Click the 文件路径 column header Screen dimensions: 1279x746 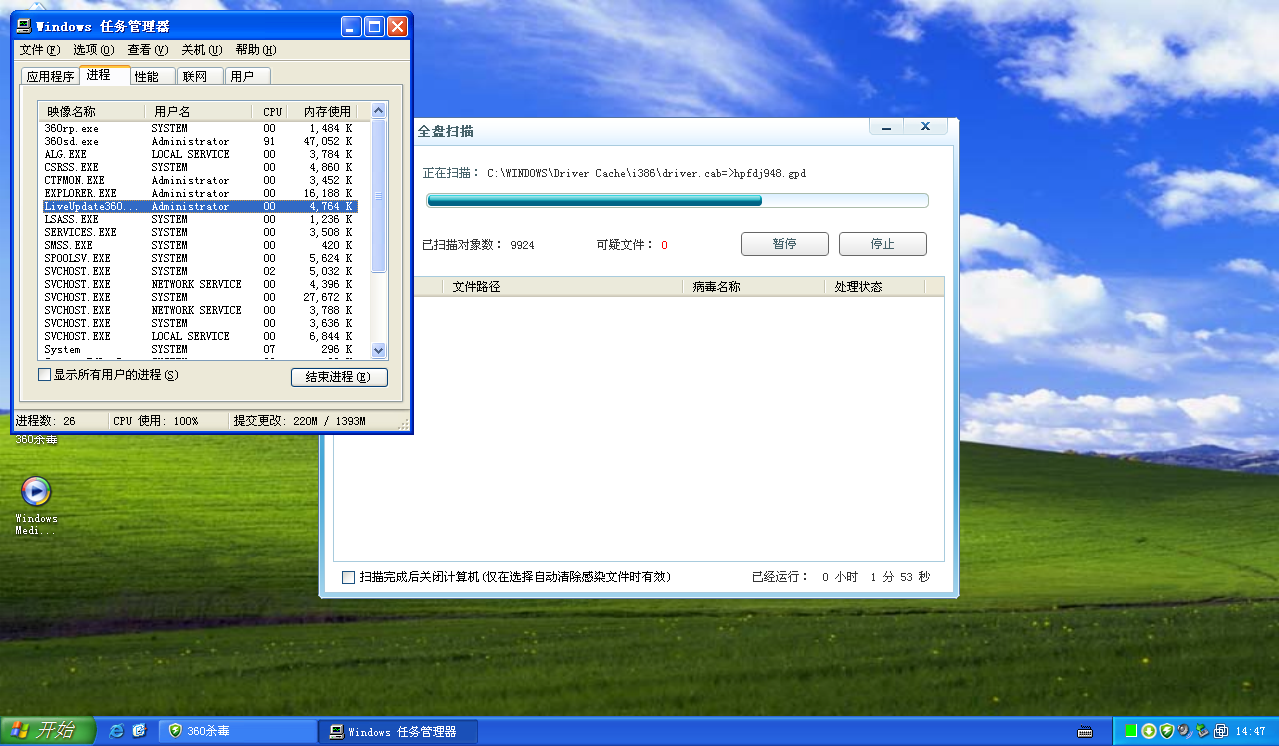[x=562, y=286]
